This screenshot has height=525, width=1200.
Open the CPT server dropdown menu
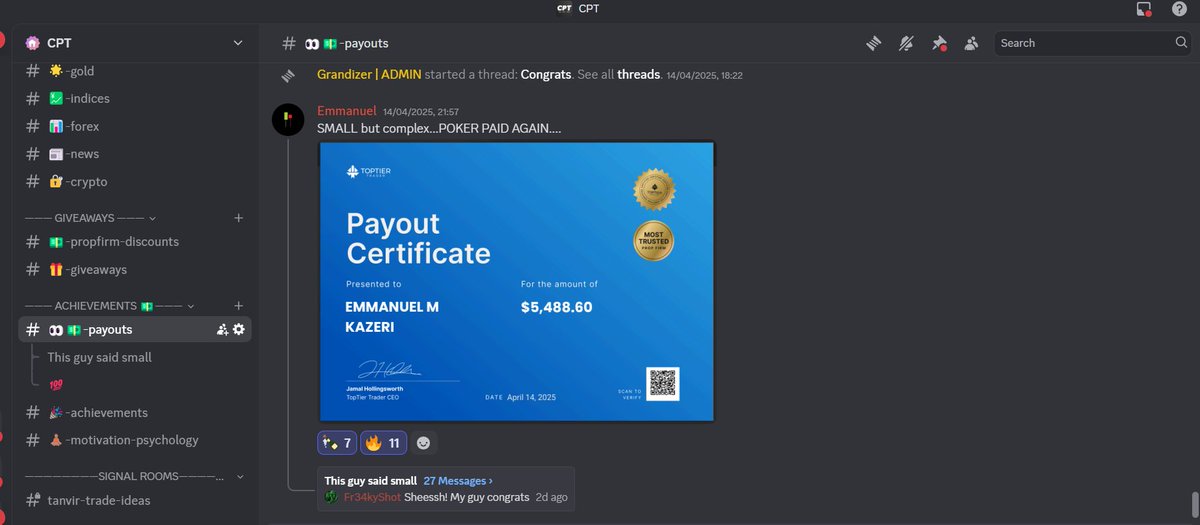pyautogui.click(x=237, y=43)
